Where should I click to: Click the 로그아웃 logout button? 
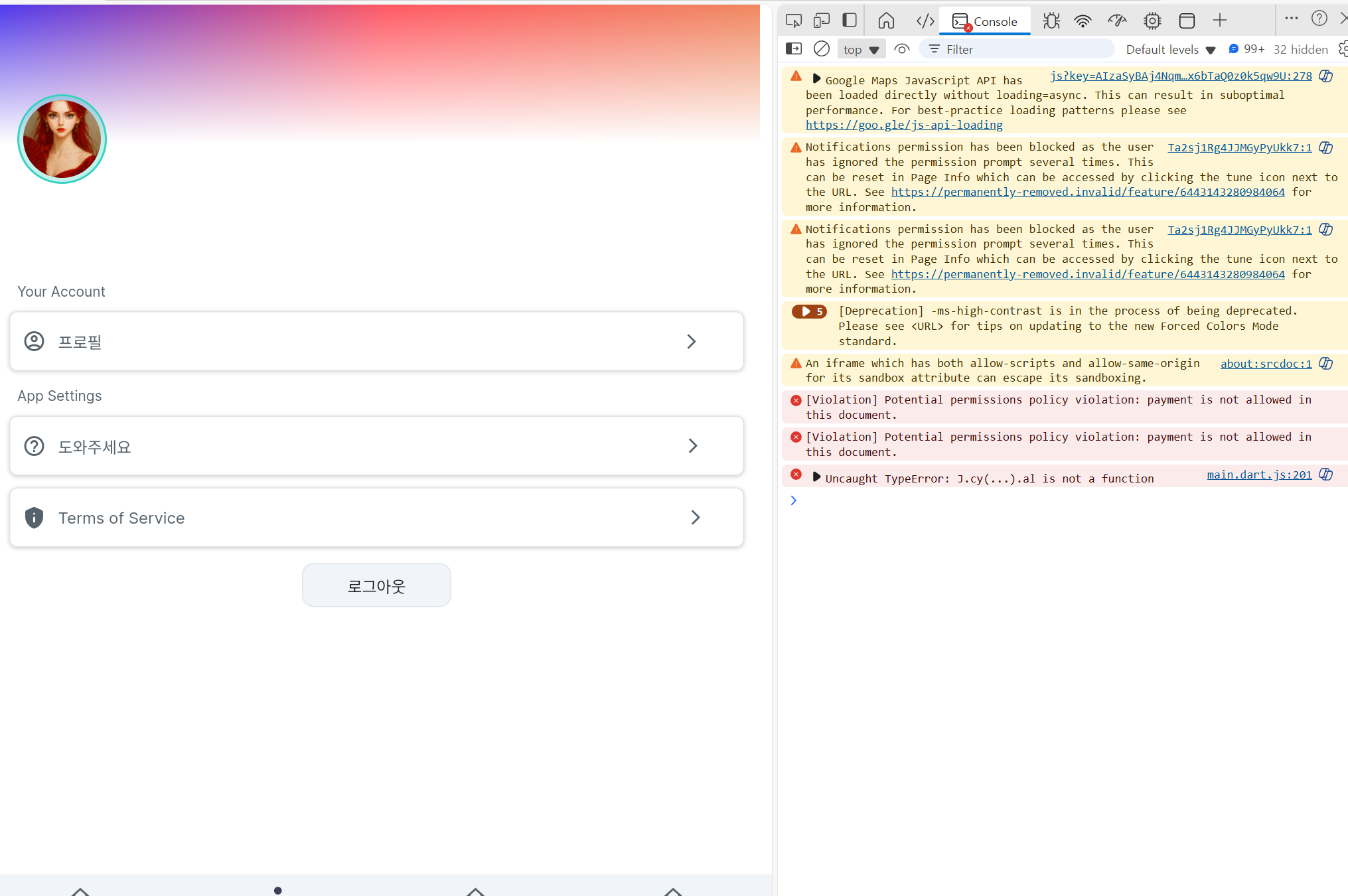376,585
